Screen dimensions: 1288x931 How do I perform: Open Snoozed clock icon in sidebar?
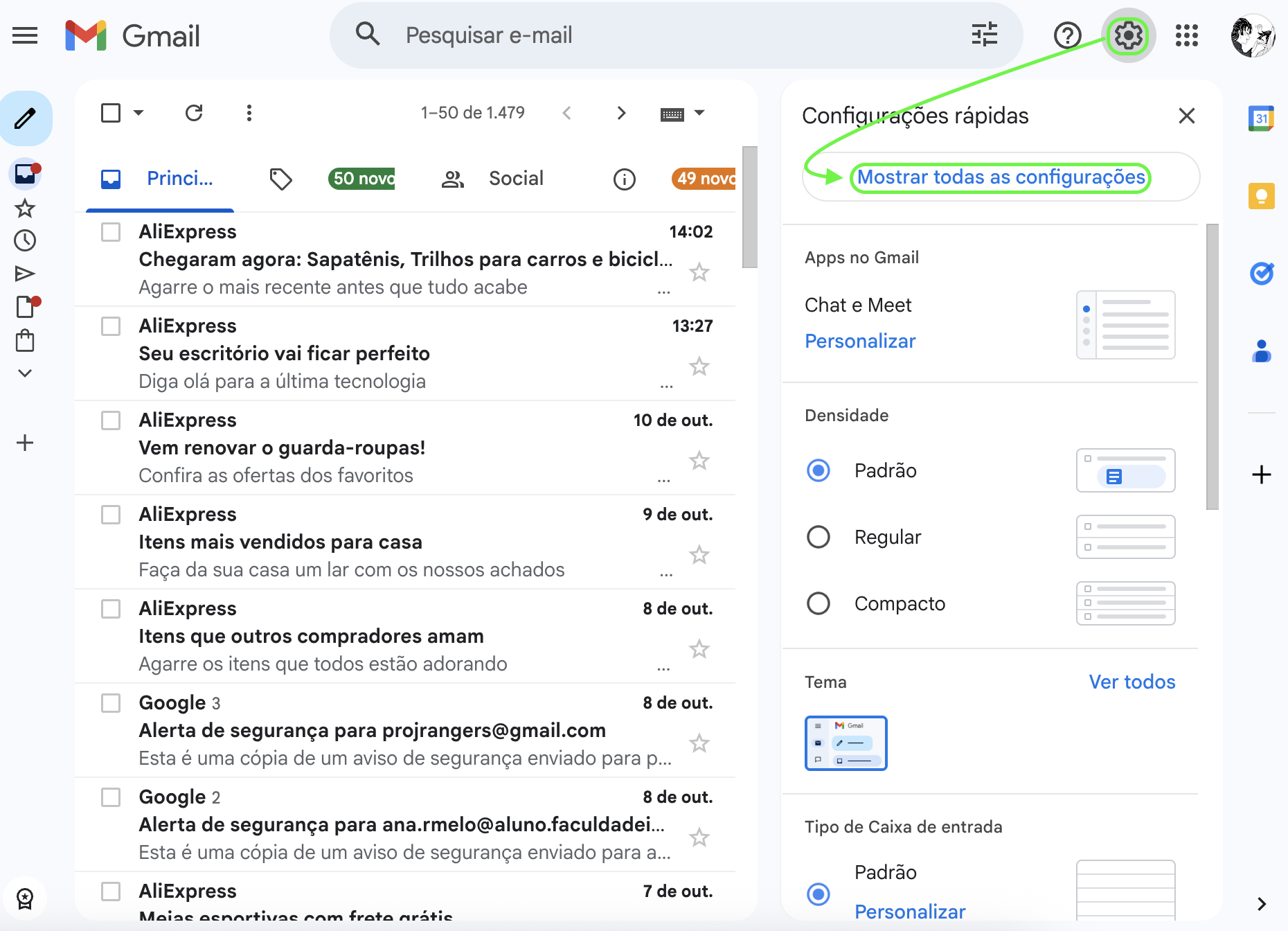click(x=25, y=240)
